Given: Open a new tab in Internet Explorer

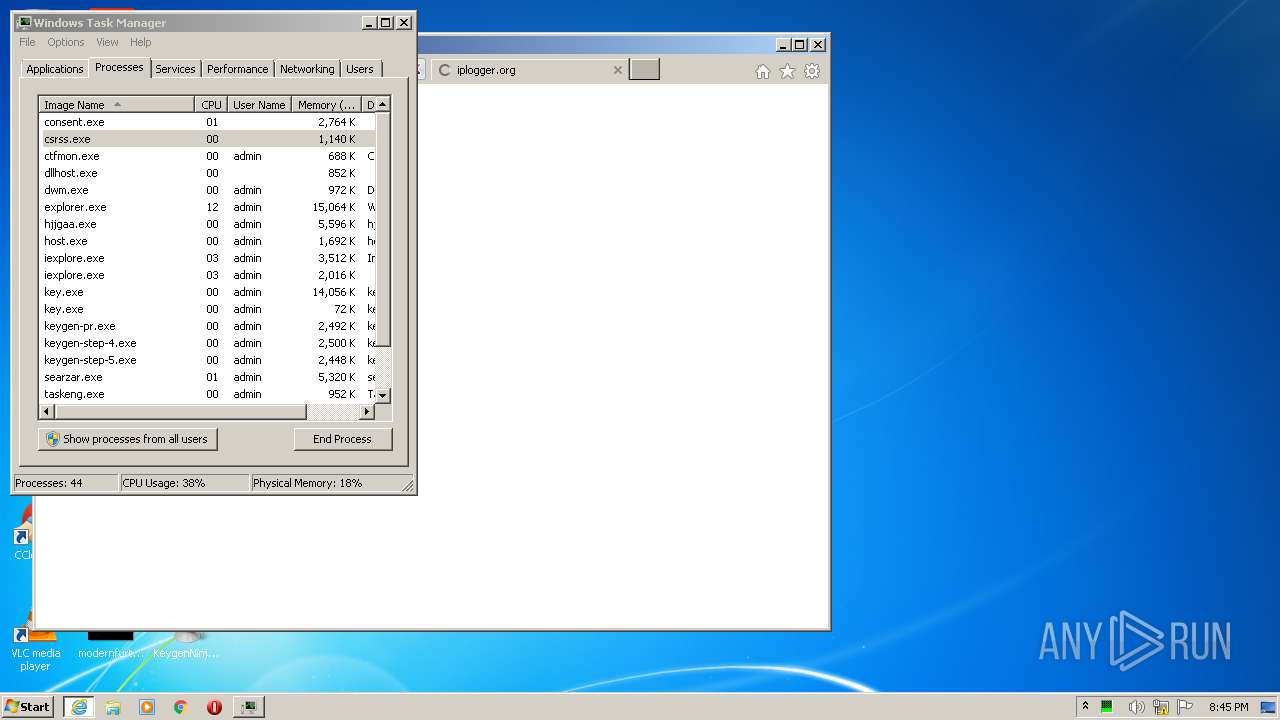Looking at the screenshot, I should tap(644, 70).
